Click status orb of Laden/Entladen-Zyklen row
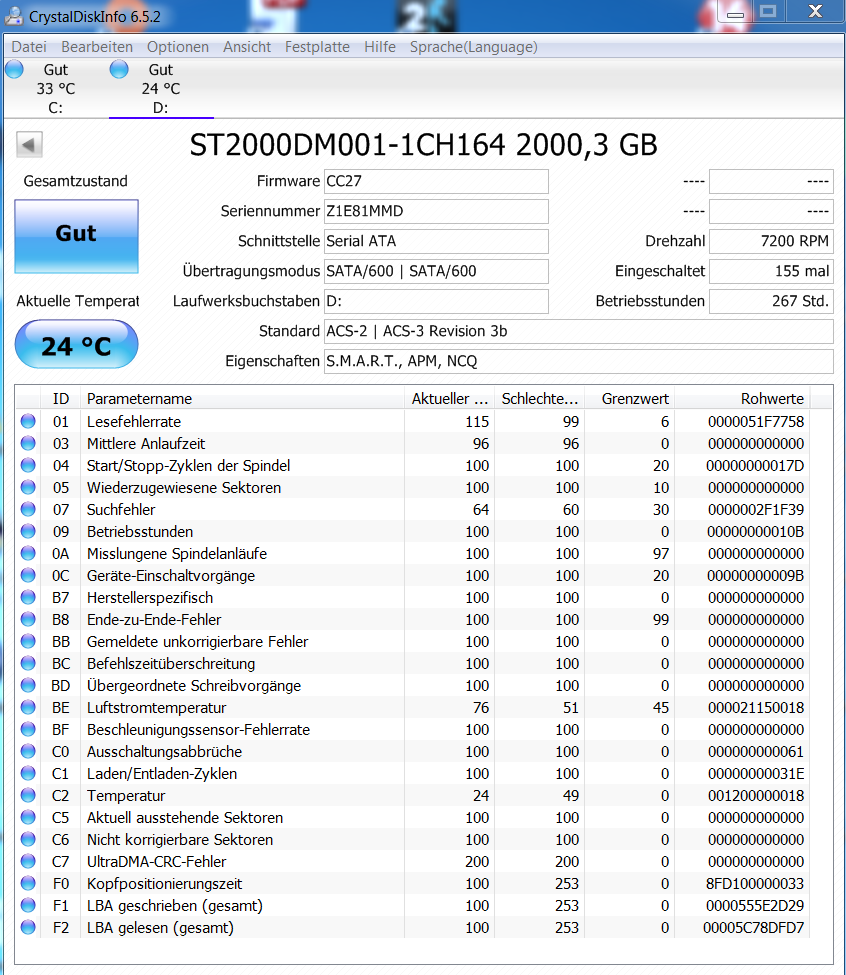Viewport: 846px width, 975px height. (x=28, y=773)
